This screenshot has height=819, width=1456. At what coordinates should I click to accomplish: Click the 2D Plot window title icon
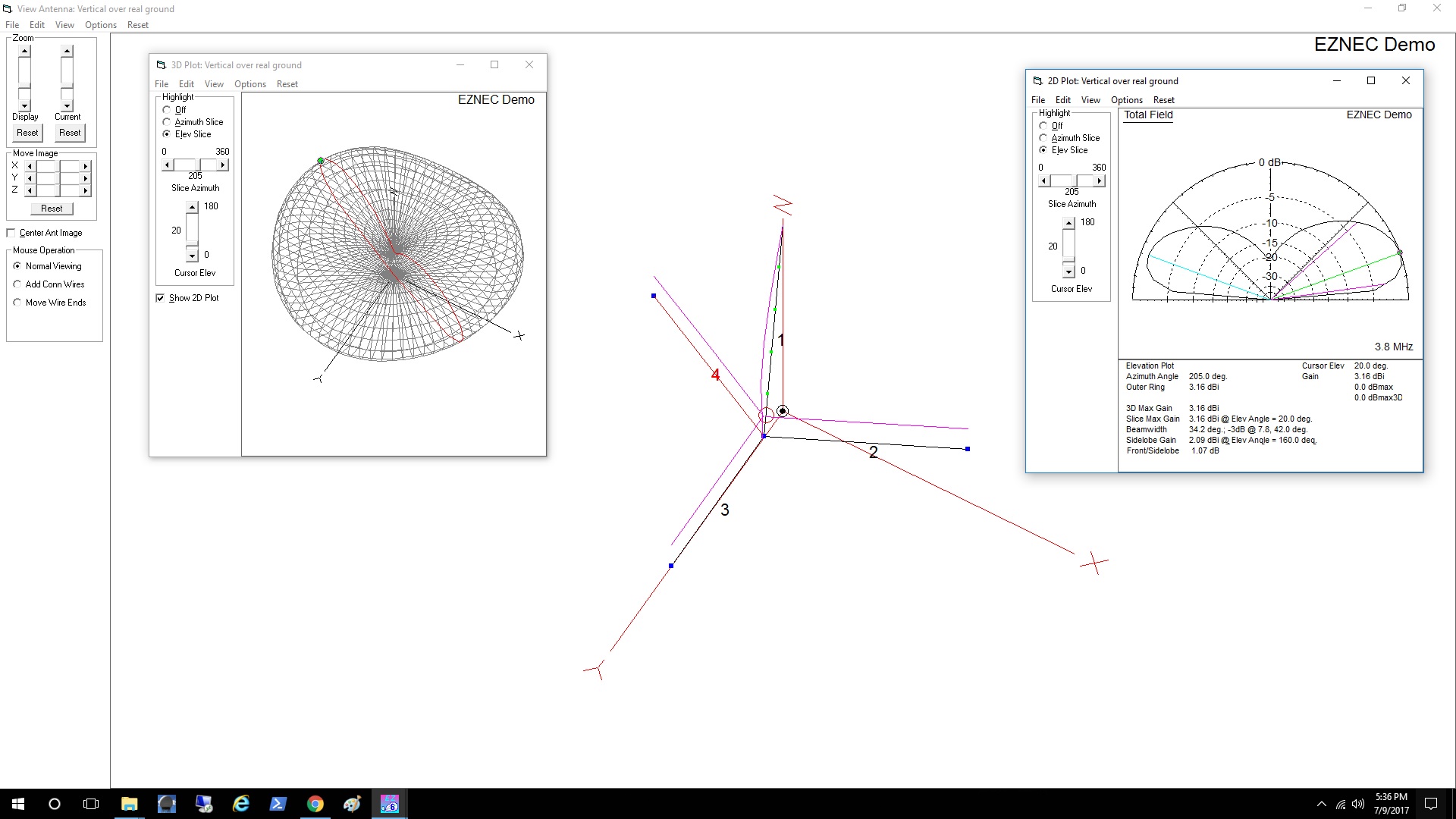click(x=1037, y=81)
